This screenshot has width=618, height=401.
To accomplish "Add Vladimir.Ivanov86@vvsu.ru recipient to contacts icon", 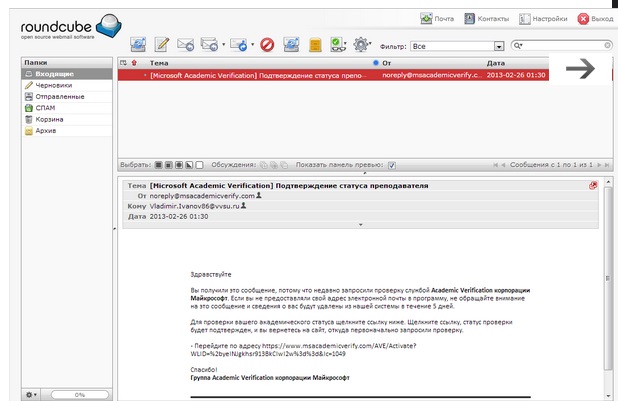I will click(244, 205).
